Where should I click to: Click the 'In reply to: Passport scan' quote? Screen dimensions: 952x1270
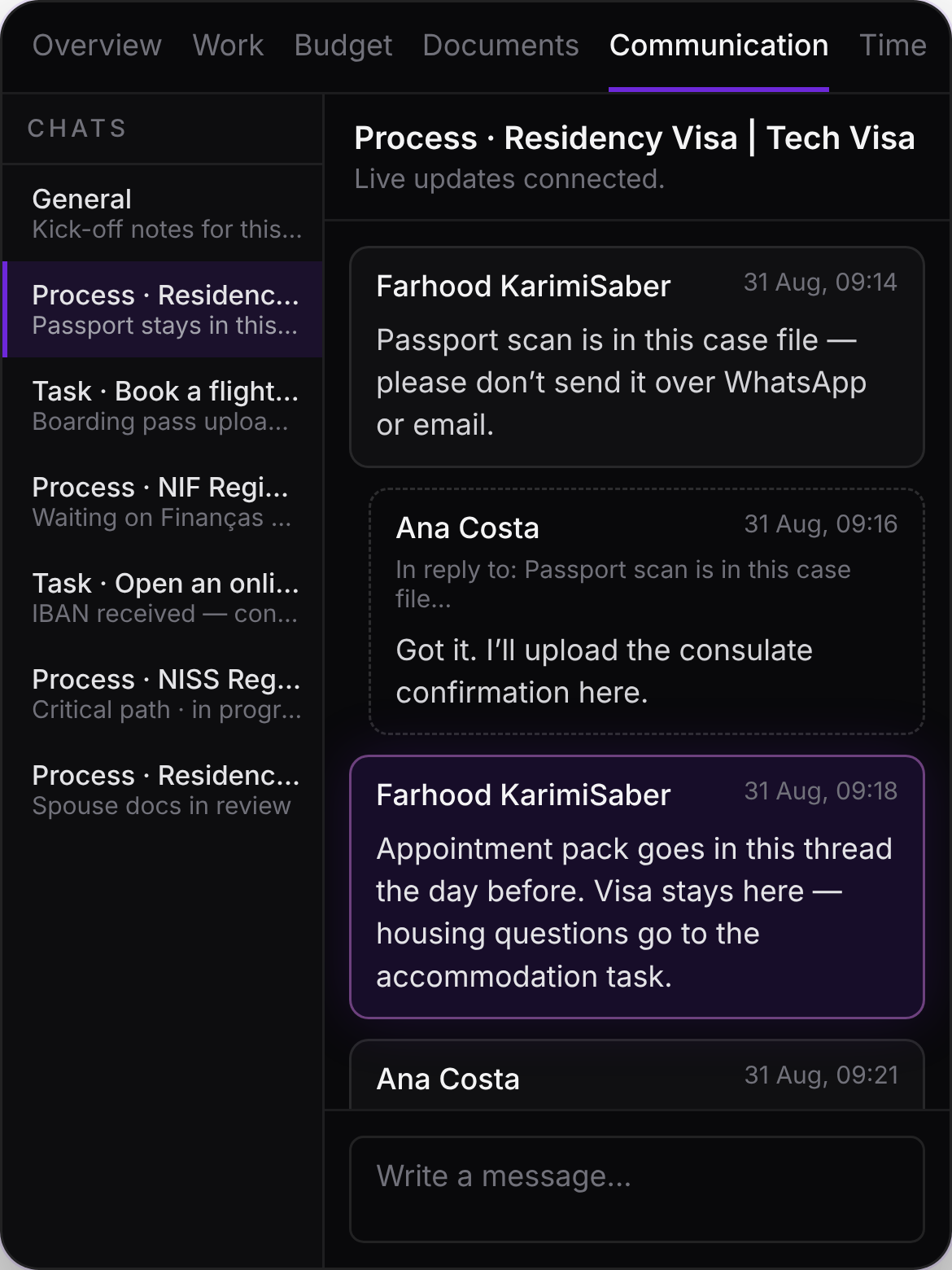point(623,584)
